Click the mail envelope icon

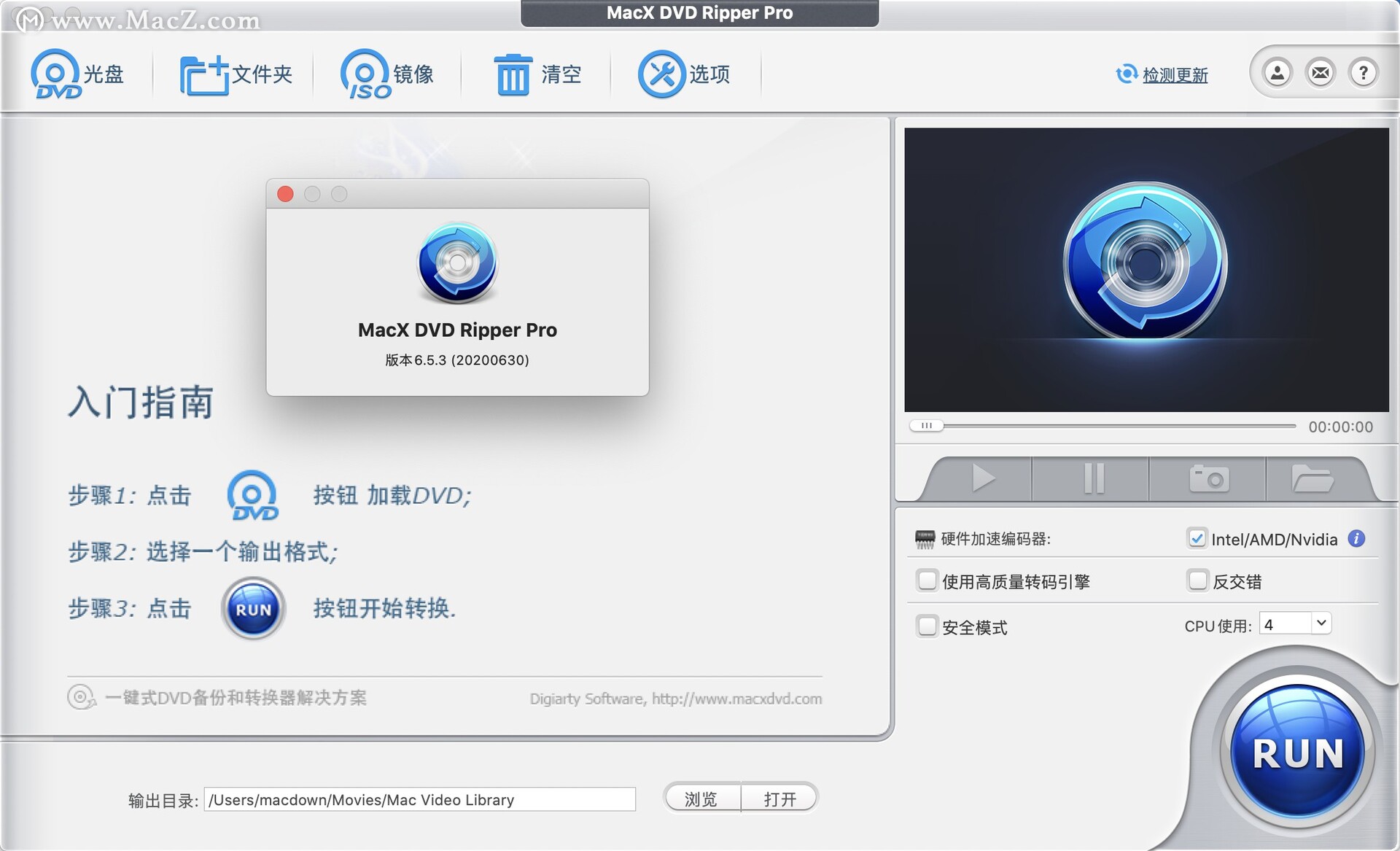pyautogui.click(x=1321, y=72)
